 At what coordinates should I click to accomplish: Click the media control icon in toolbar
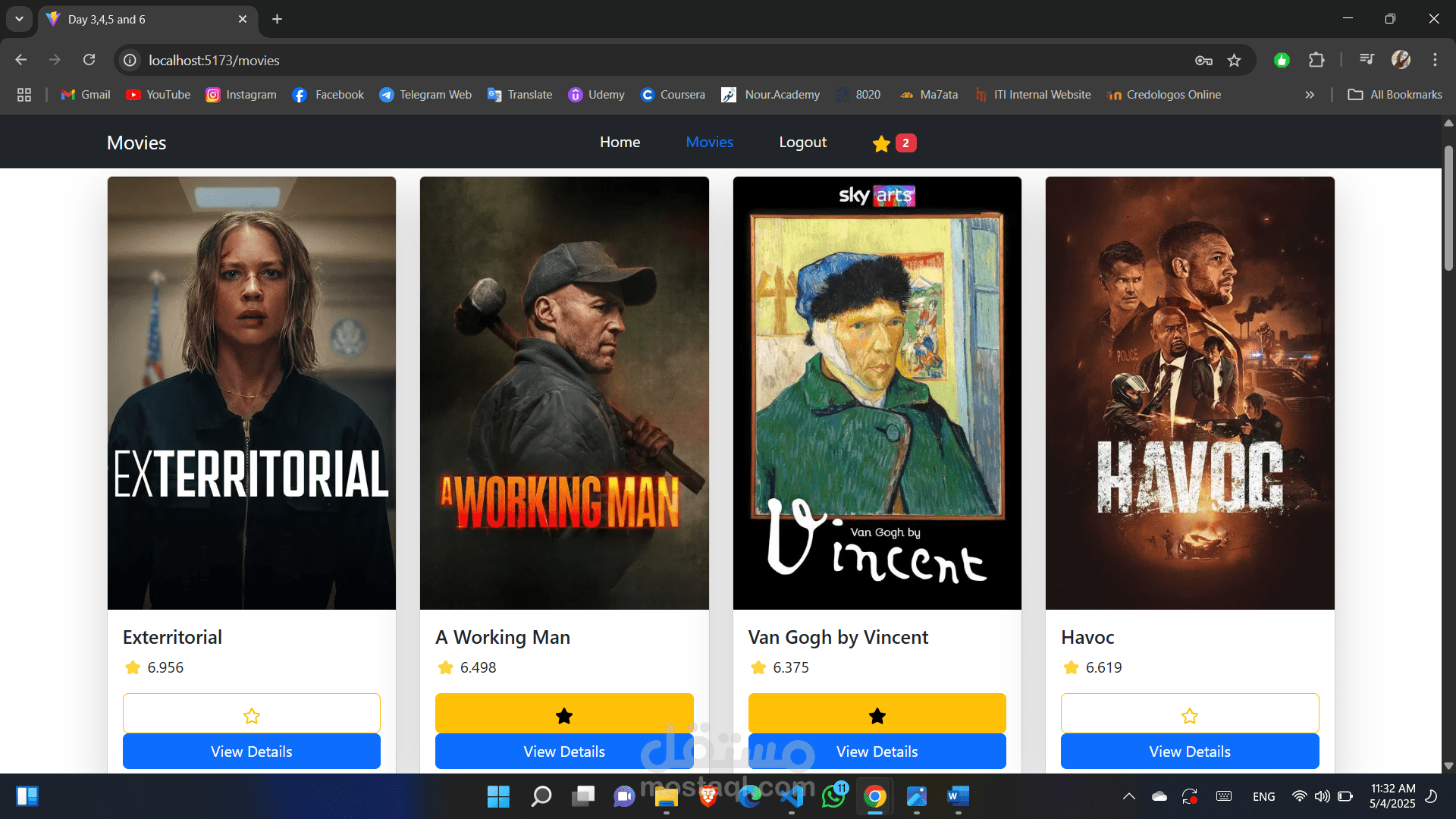click(x=1367, y=60)
